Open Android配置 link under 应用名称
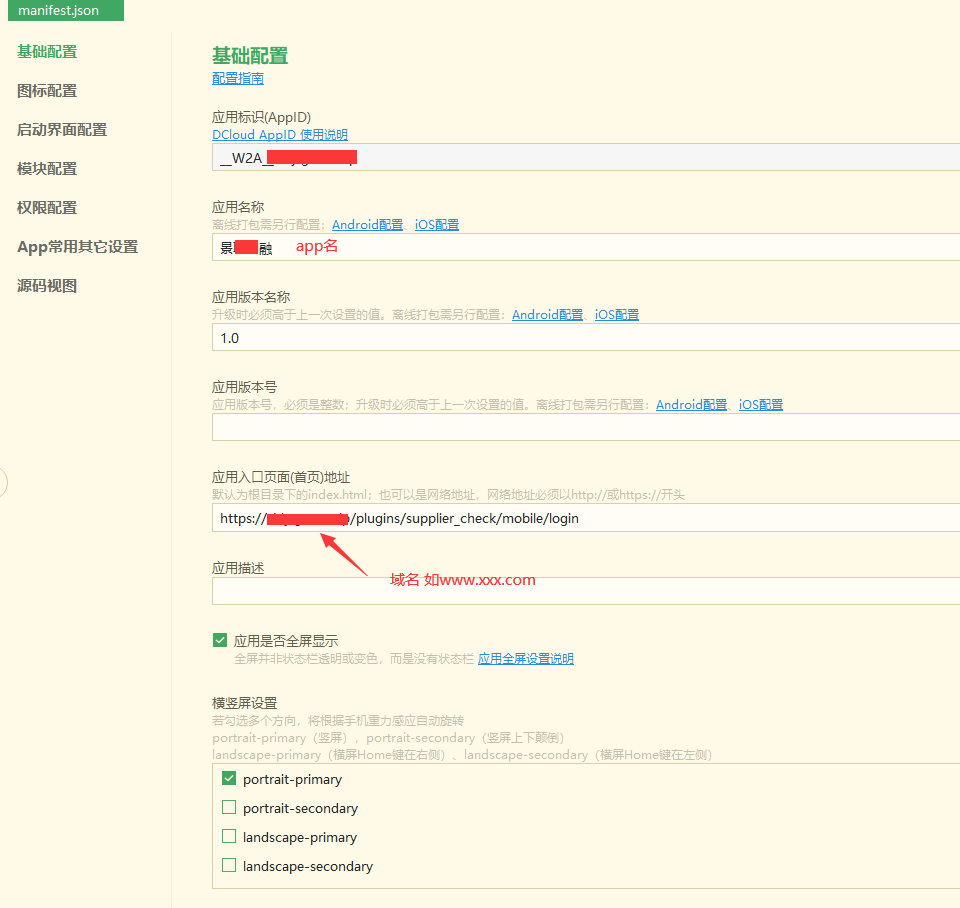The height and width of the screenshot is (908, 960). (367, 225)
